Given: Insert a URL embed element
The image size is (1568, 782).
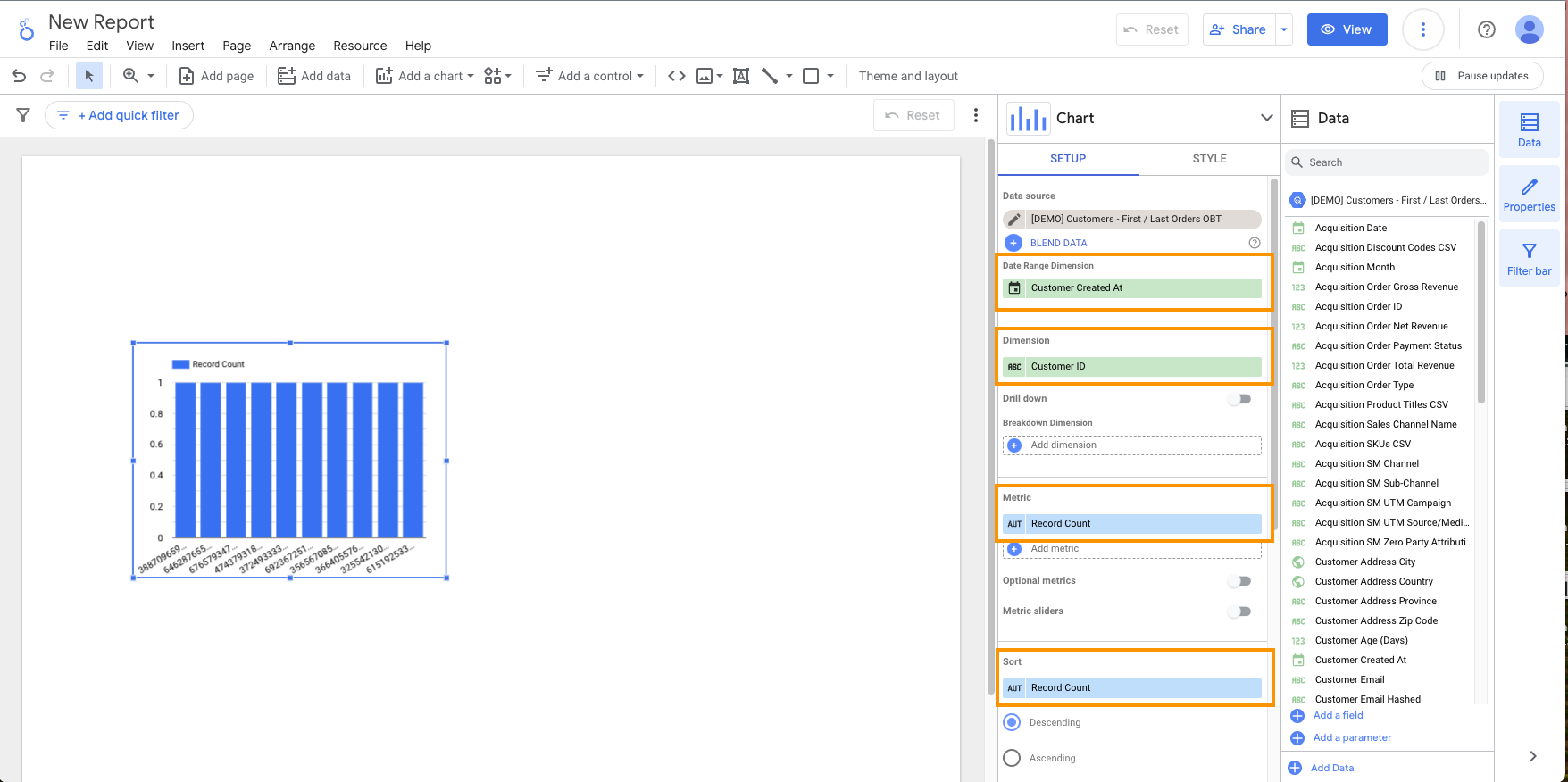Looking at the screenshot, I should 677,76.
